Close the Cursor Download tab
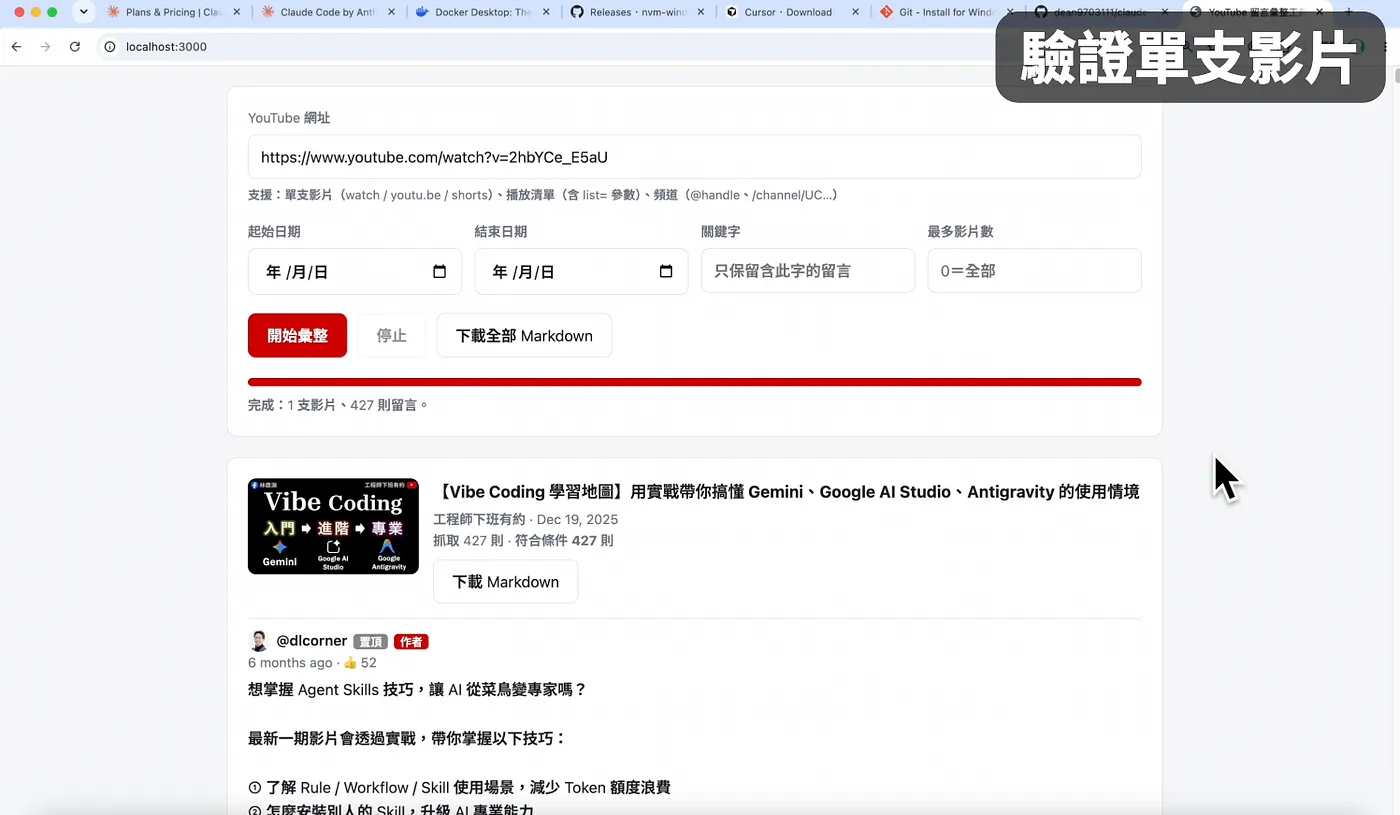Screen dimensions: 1400x815 pos(855,12)
